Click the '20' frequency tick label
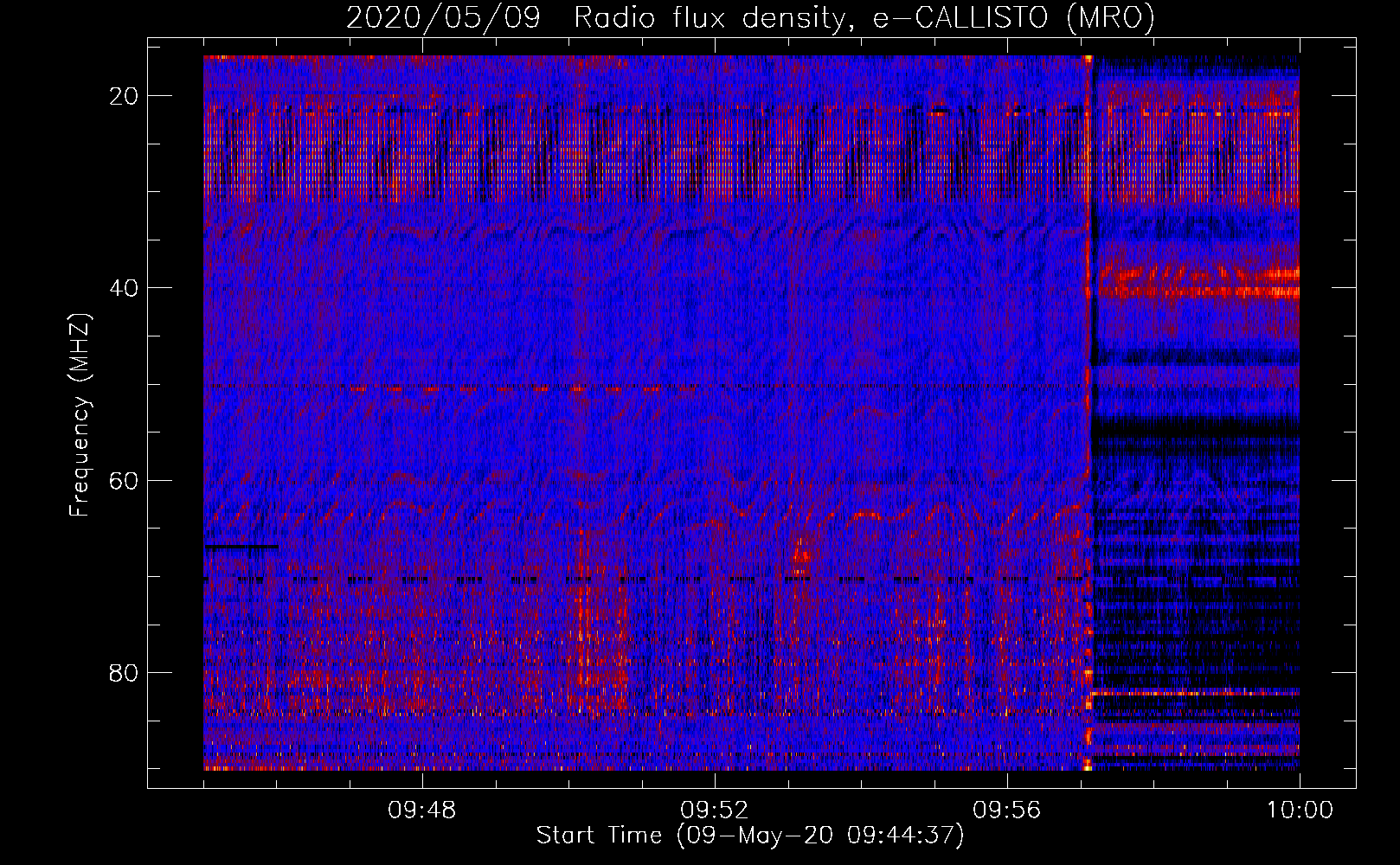This screenshot has width=1400, height=865. tap(125, 96)
